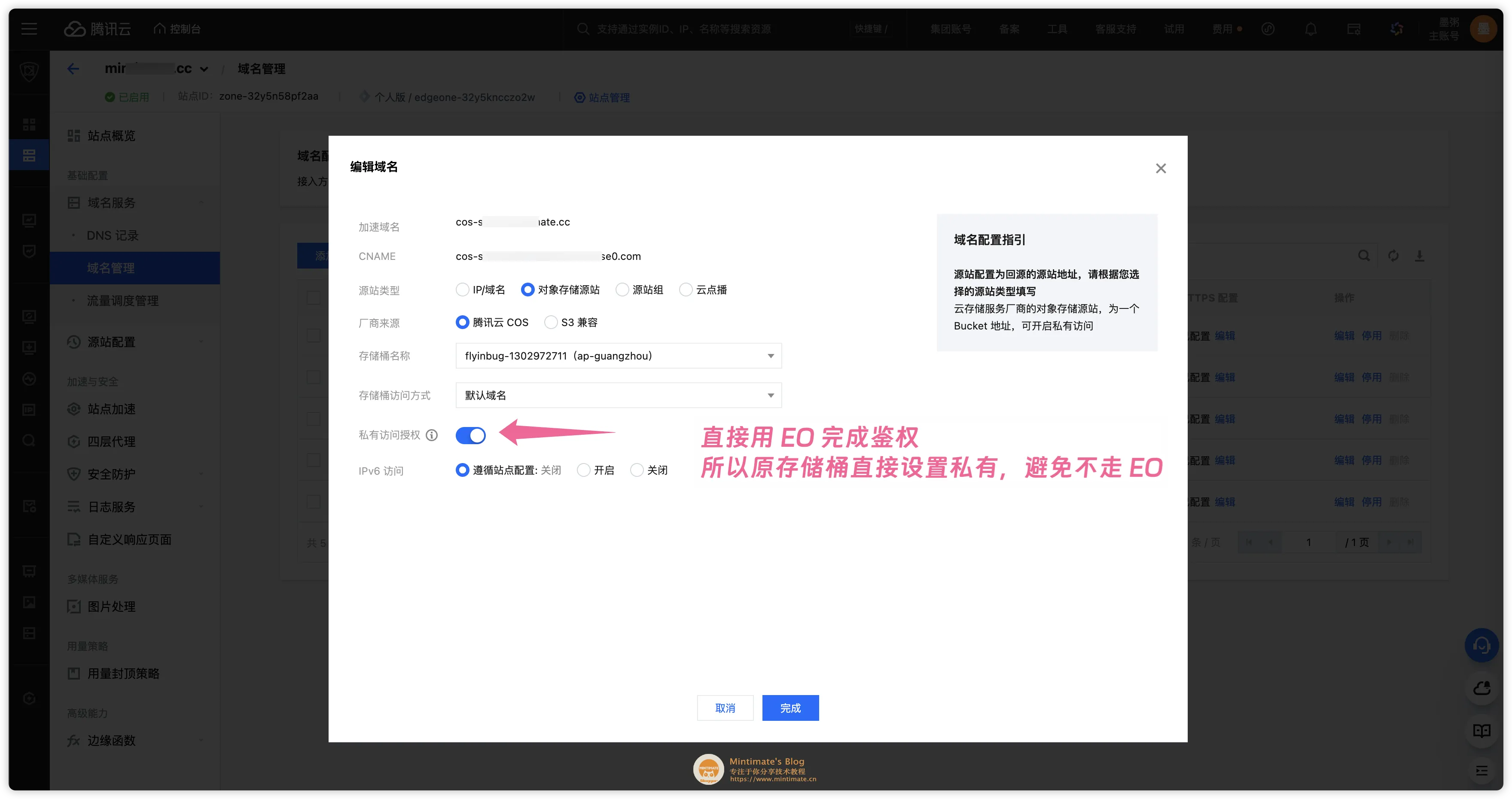1512x799 pixels.
Task: Open 站点加速 in the sidebar
Action: click(x=111, y=409)
